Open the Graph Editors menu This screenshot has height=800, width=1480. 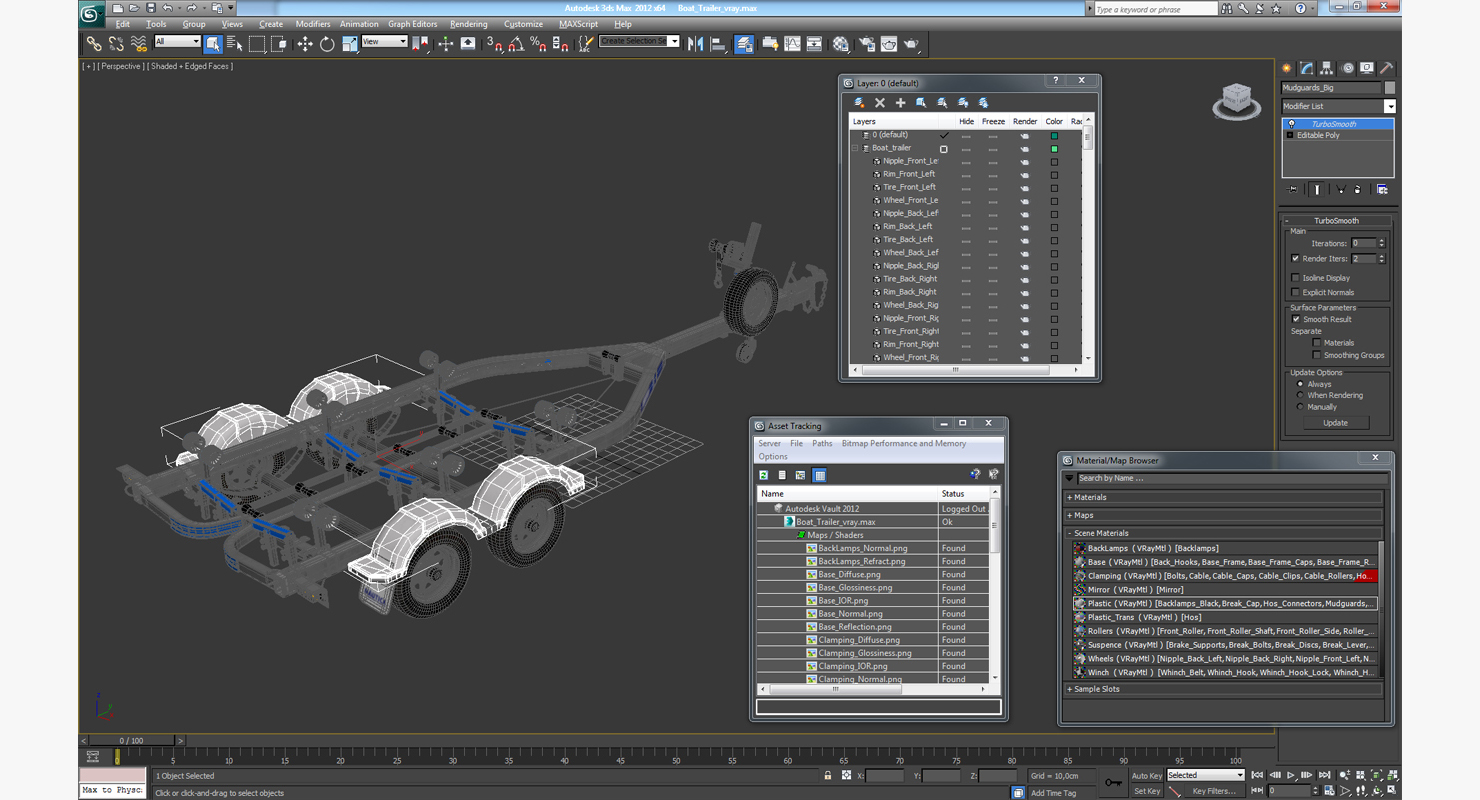coord(412,24)
